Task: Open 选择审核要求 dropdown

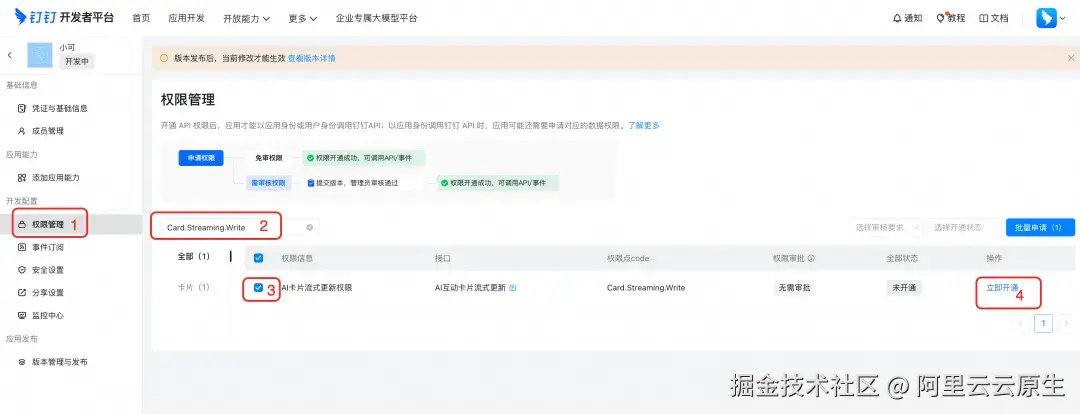Action: (x=887, y=227)
